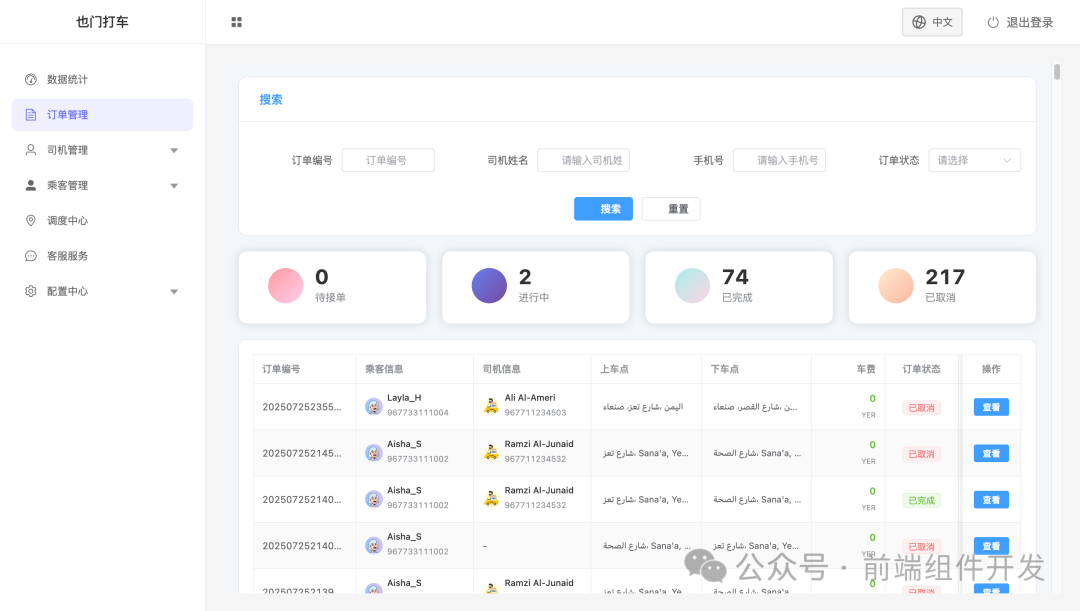Click the driver avatar for Ali Al-Ameri
Image resolution: width=1080 pixels, height=611 pixels.
click(491, 405)
